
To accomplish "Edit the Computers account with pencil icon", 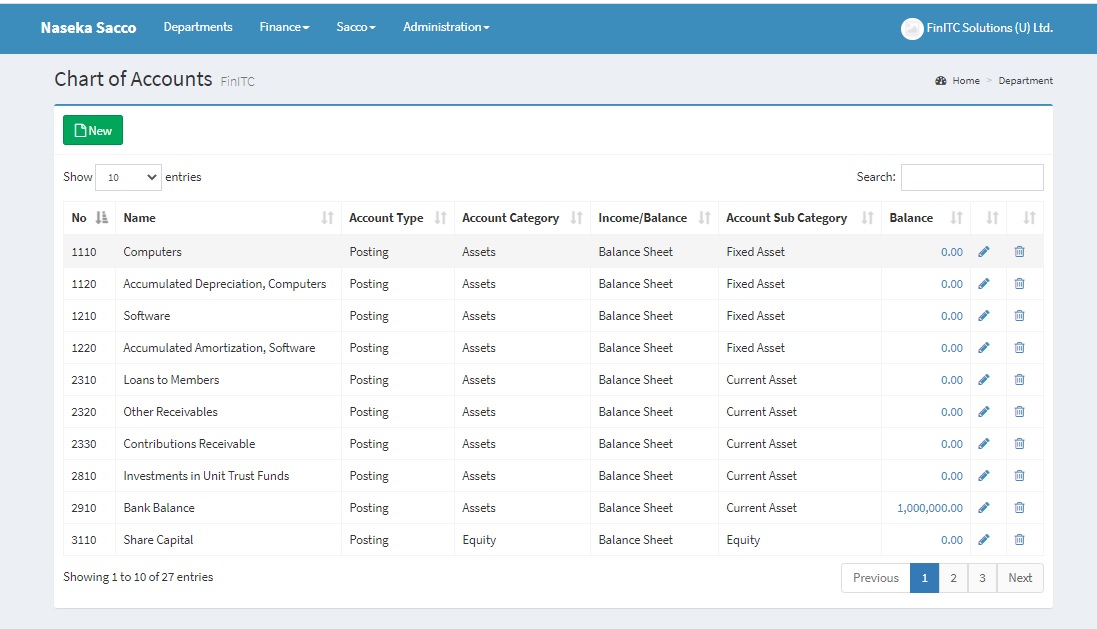I will (x=983, y=252).
